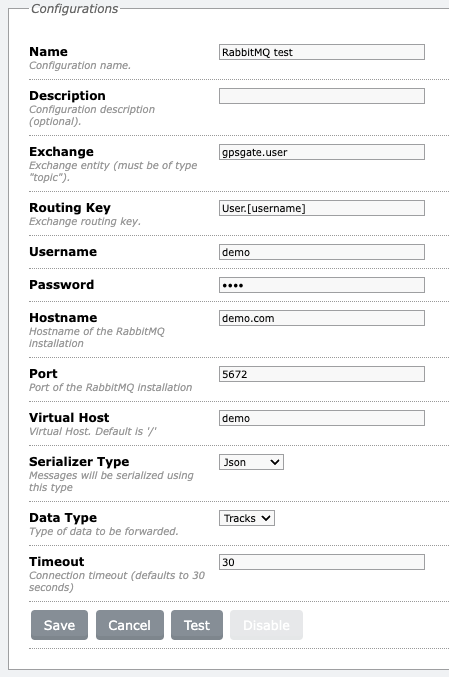449x677 pixels.
Task: Select the Exchange field with gpsgate.user
Action: click(322, 152)
